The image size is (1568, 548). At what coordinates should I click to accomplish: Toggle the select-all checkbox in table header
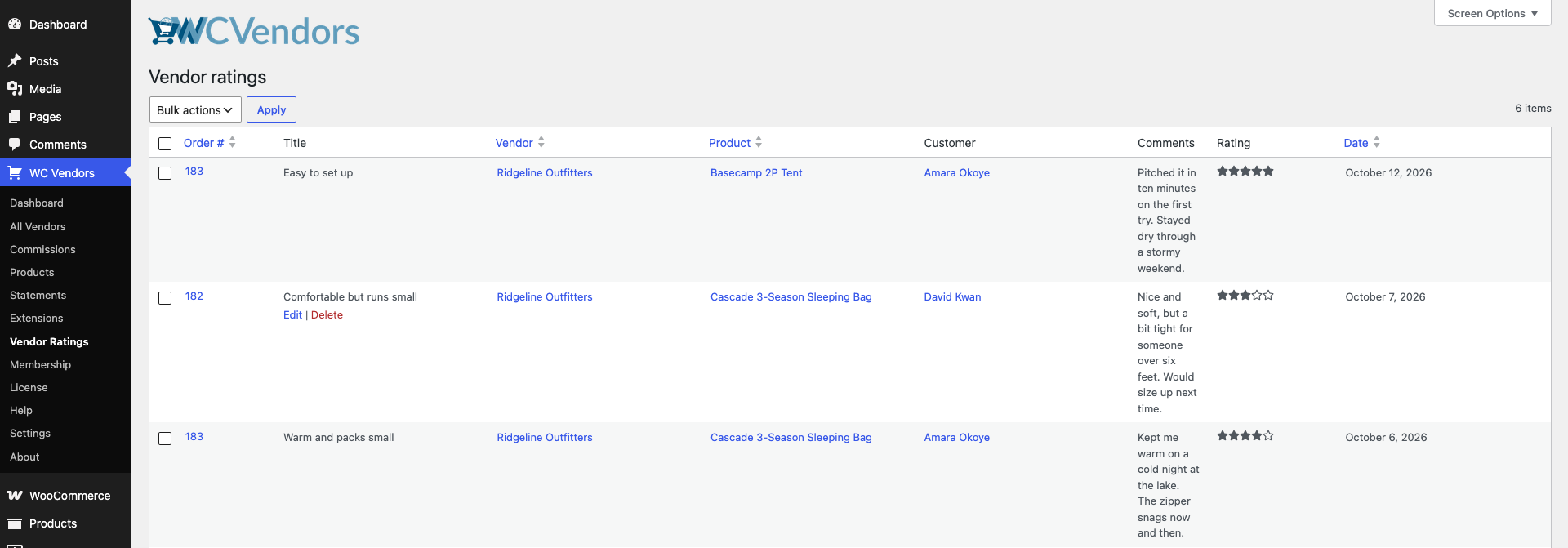tap(165, 144)
